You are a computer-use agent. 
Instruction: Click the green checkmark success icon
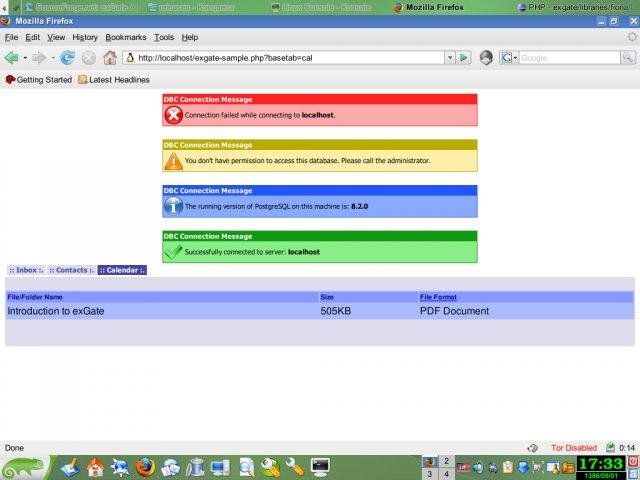pyautogui.click(x=173, y=252)
